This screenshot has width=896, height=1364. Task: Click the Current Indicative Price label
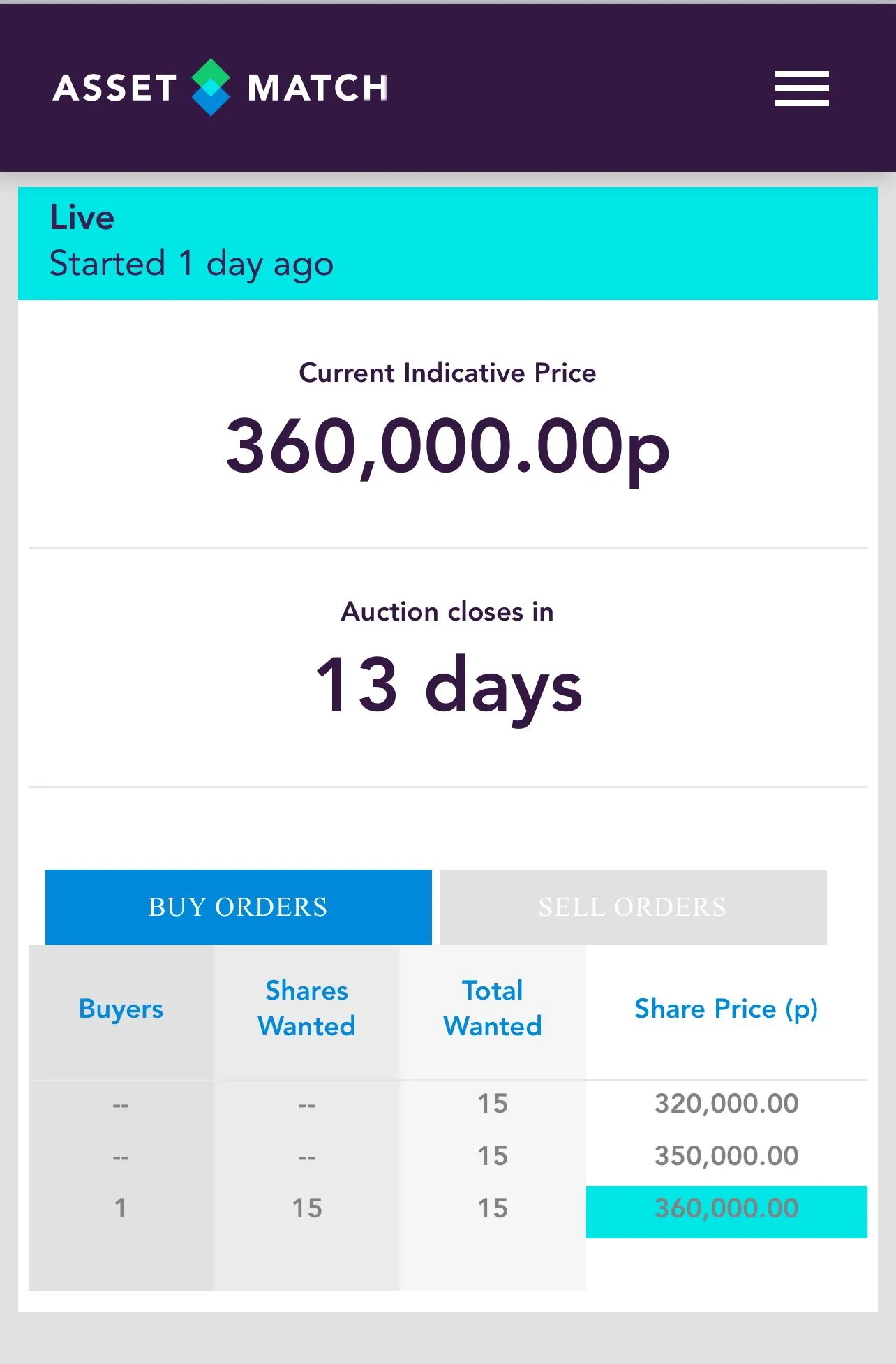[447, 373]
